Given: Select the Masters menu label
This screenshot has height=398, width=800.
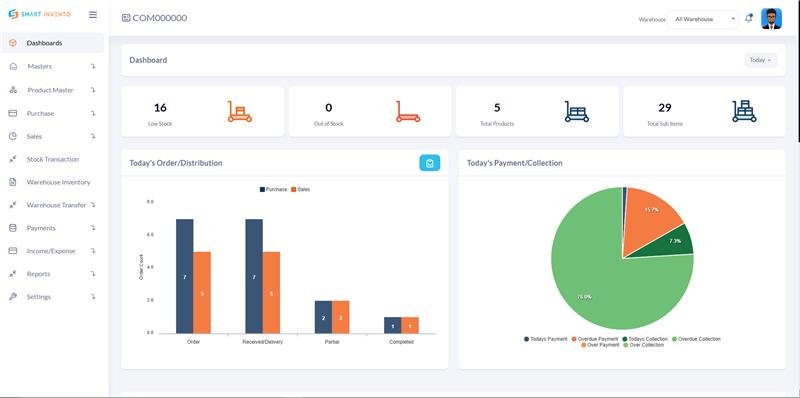Looking at the screenshot, I should (x=39, y=66).
